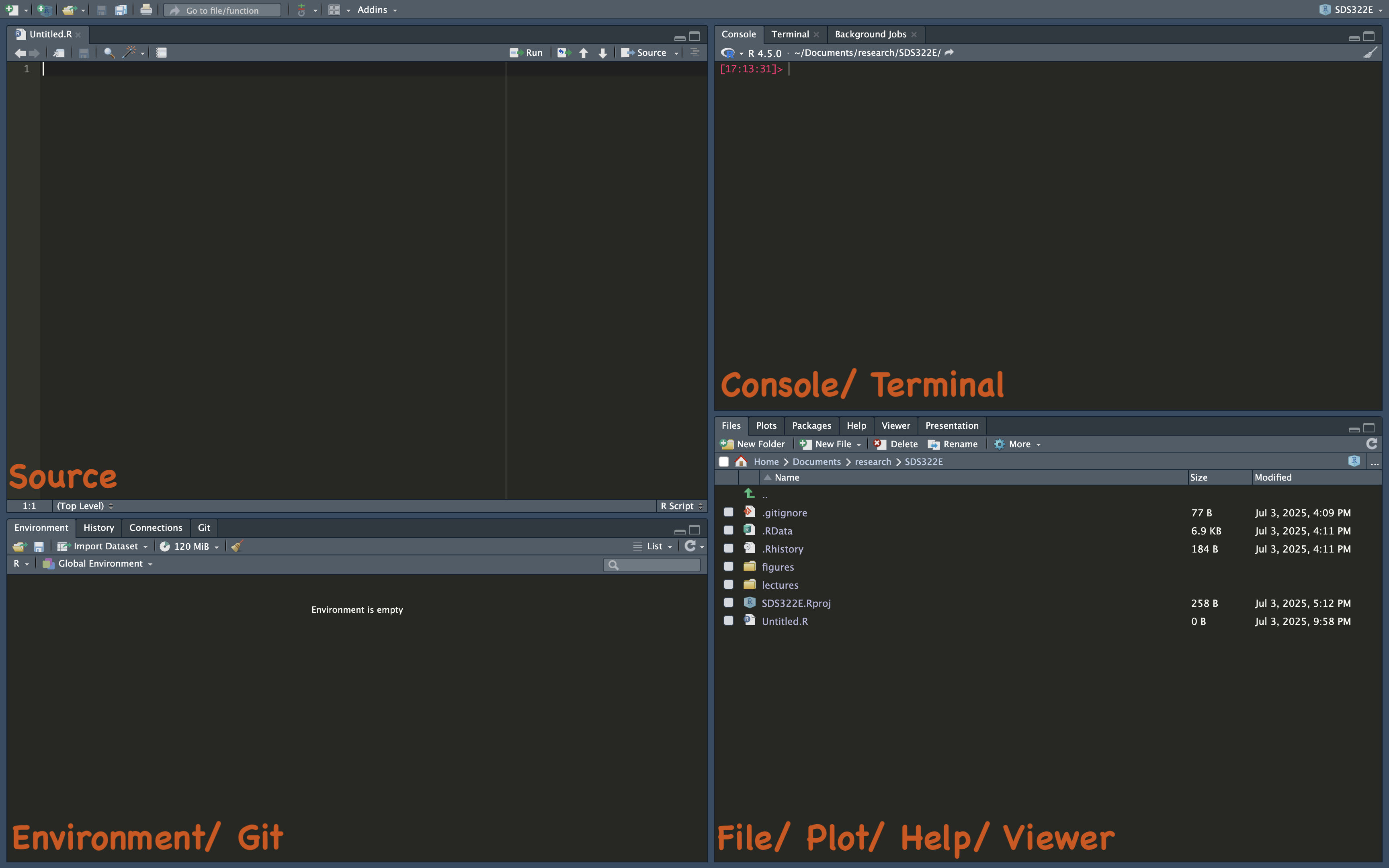
Task: Open the code tools magic wand
Action: 130,53
